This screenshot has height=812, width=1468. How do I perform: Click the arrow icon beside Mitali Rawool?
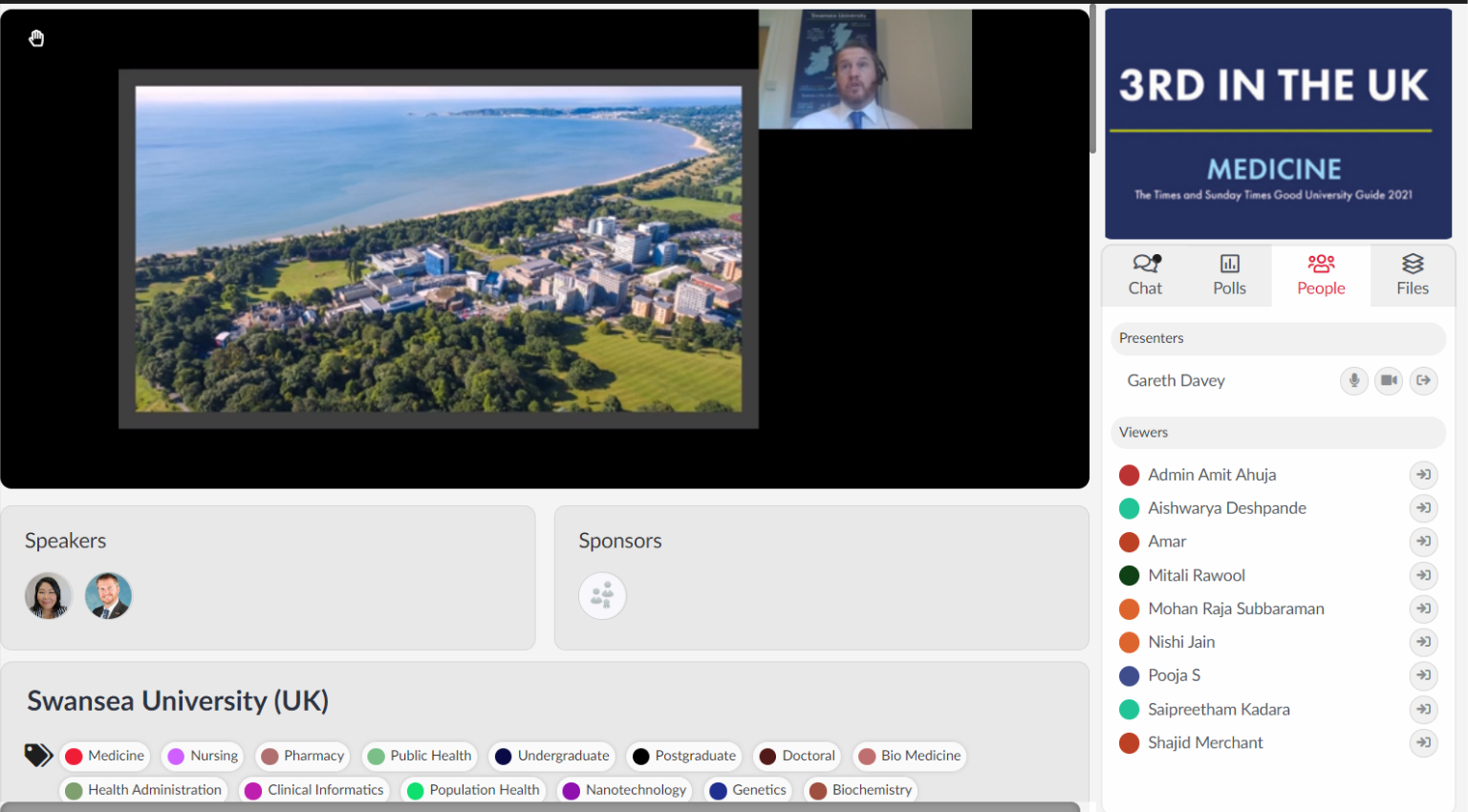[1424, 575]
